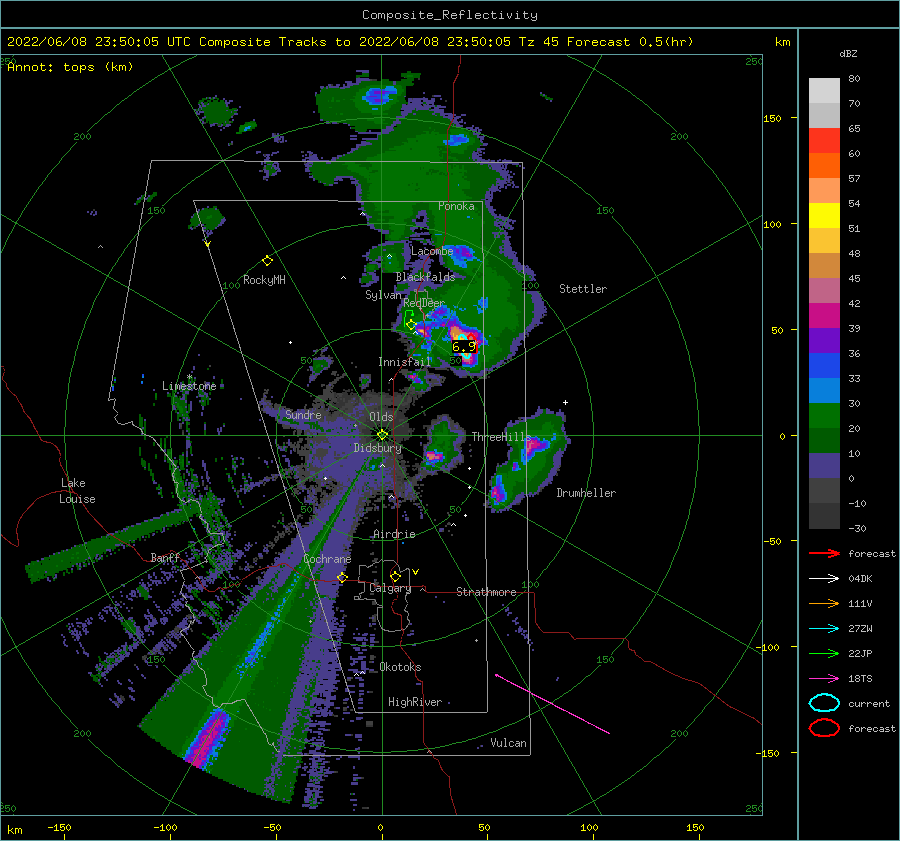900x841 pixels.
Task: Click the red forecast ellipse legend icon
Action: pos(824,728)
